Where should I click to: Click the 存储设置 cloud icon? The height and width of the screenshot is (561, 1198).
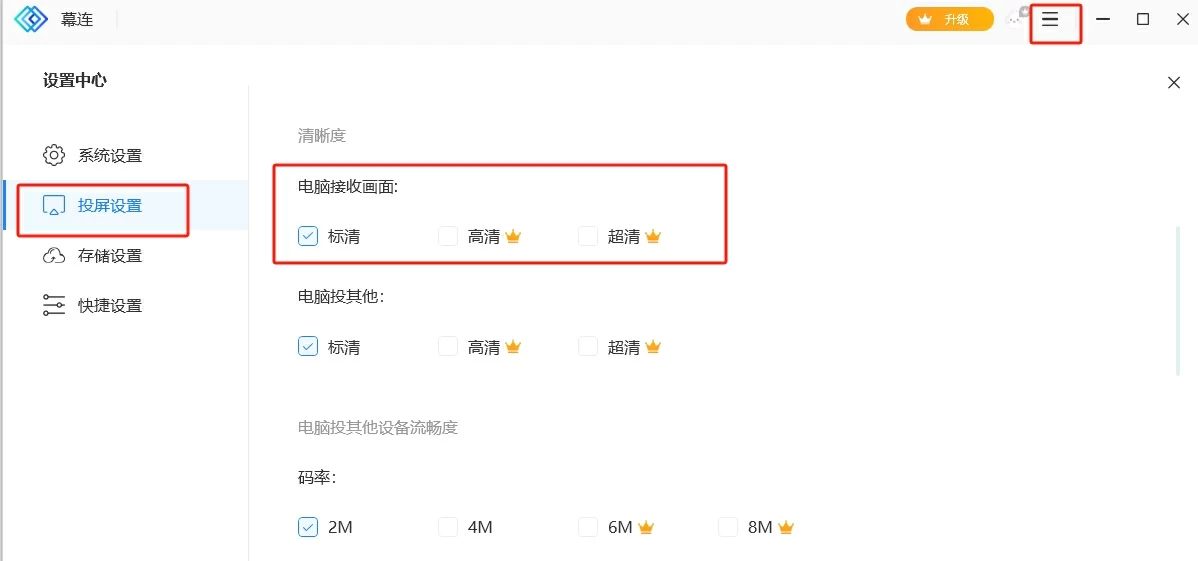pos(53,256)
